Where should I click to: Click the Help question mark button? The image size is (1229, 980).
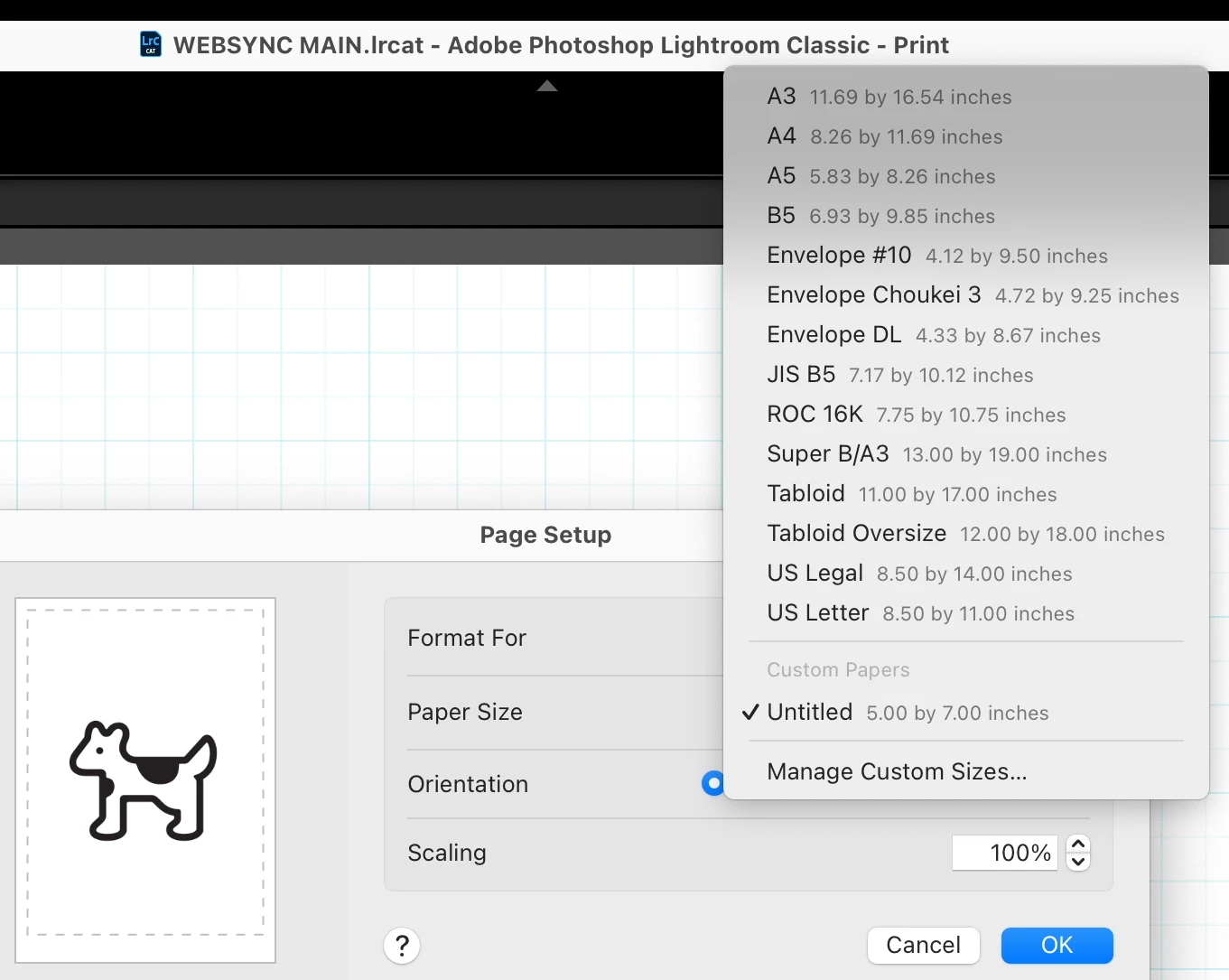point(402,946)
